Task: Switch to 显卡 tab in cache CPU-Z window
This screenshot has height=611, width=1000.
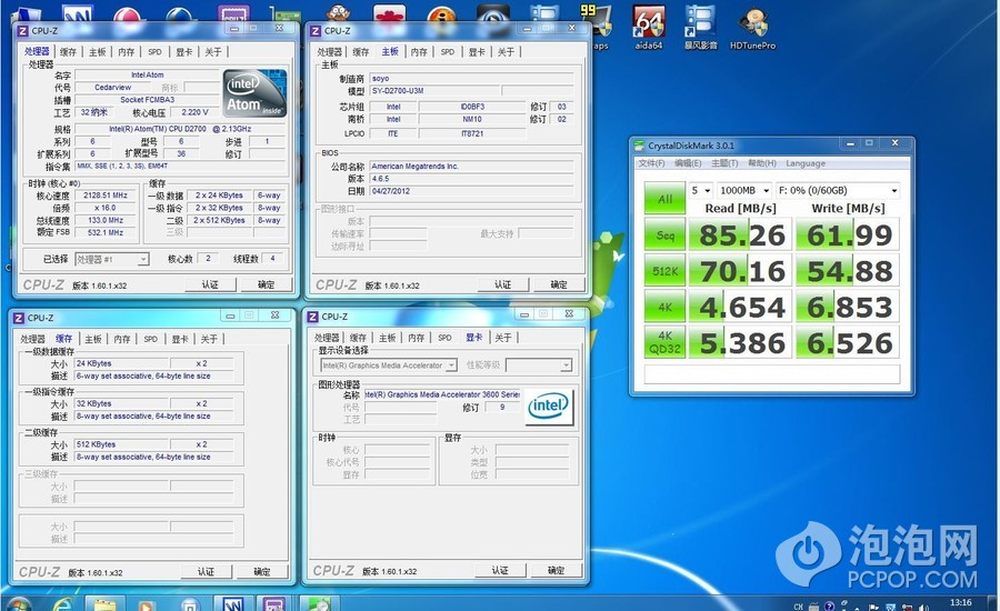Action: pos(180,339)
